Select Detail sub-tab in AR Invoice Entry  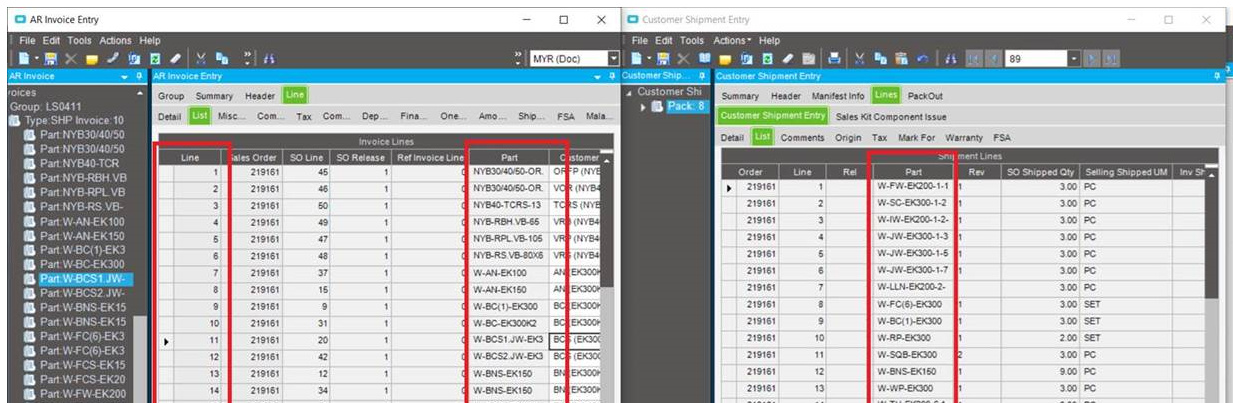click(169, 116)
